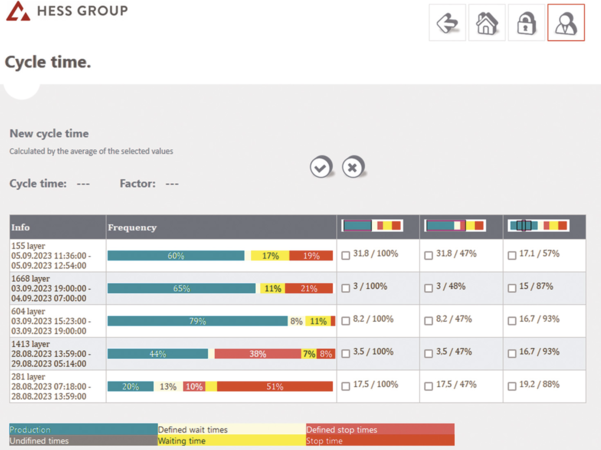Click the 44% production bar segment
The height and width of the screenshot is (450, 601).
pyautogui.click(x=158, y=353)
